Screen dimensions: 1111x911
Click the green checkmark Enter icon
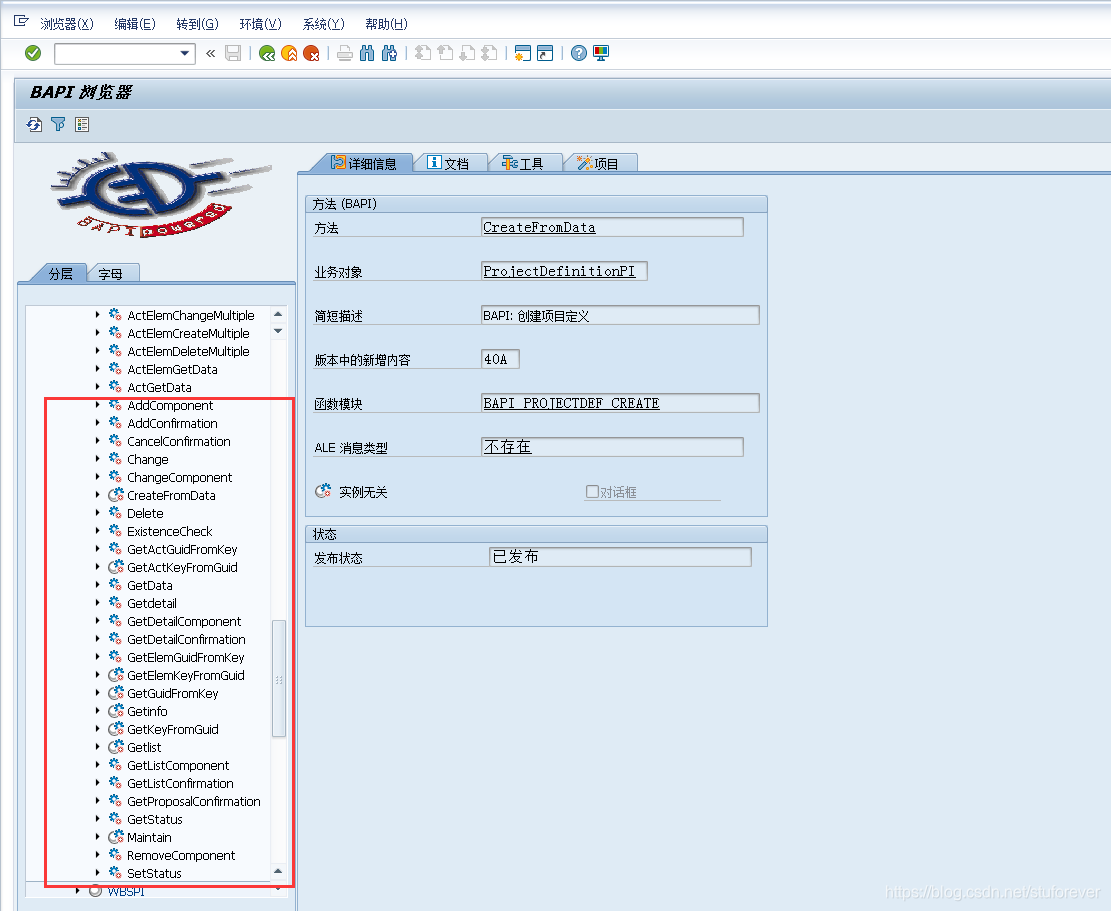[x=33, y=53]
